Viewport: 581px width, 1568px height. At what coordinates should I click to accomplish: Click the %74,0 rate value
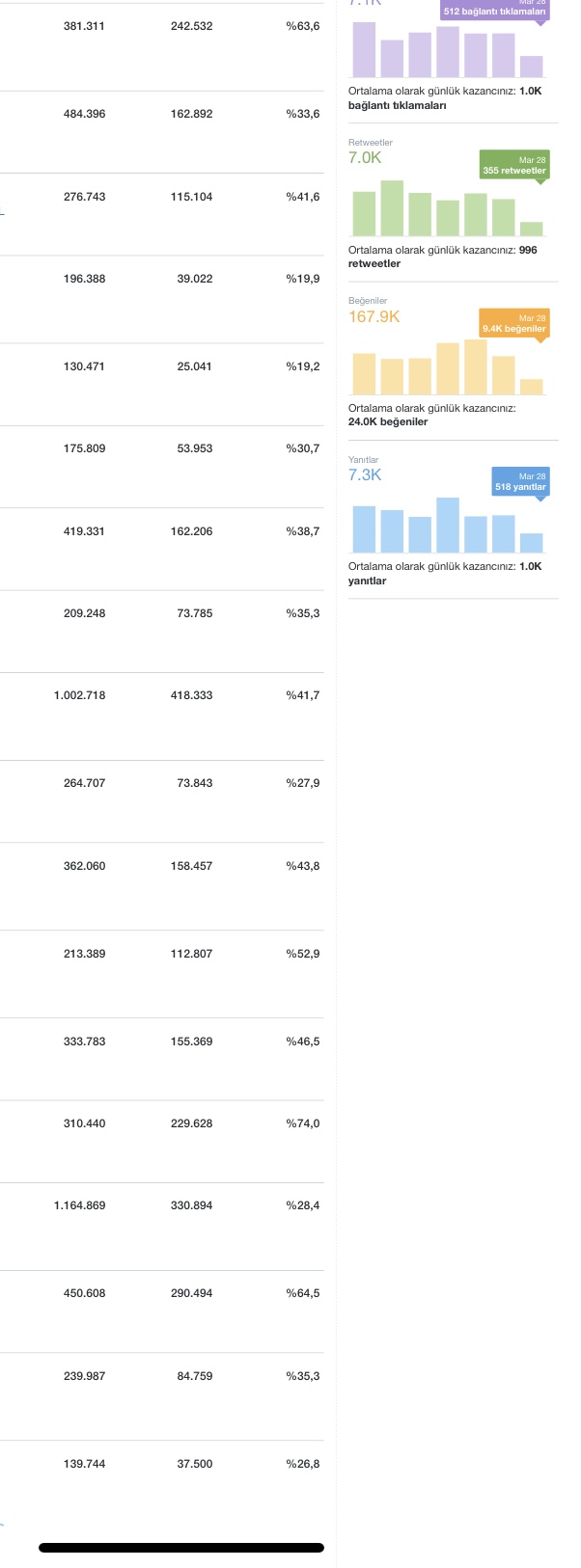click(x=303, y=1123)
